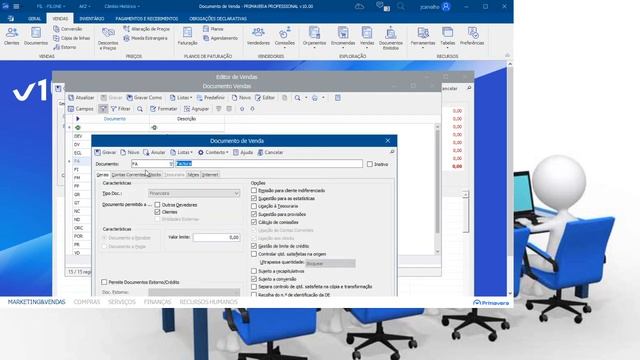Toggle the Inativo checkbox
Viewport: 640px width, 360px height.
click(370, 164)
